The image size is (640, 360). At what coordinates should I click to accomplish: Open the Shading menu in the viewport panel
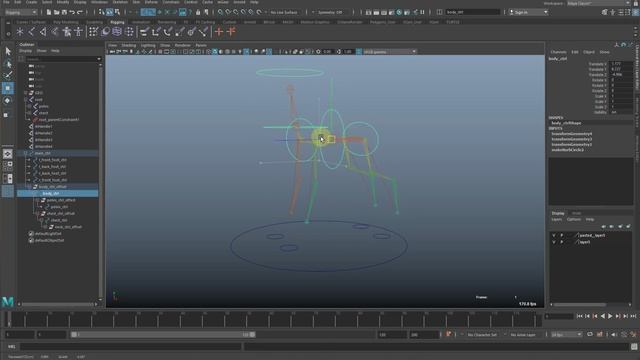pos(129,45)
